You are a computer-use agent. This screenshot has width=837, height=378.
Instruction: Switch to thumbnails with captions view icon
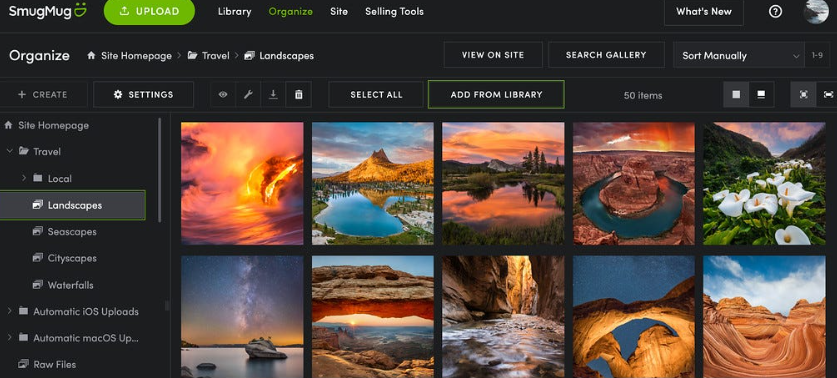pyautogui.click(x=761, y=94)
